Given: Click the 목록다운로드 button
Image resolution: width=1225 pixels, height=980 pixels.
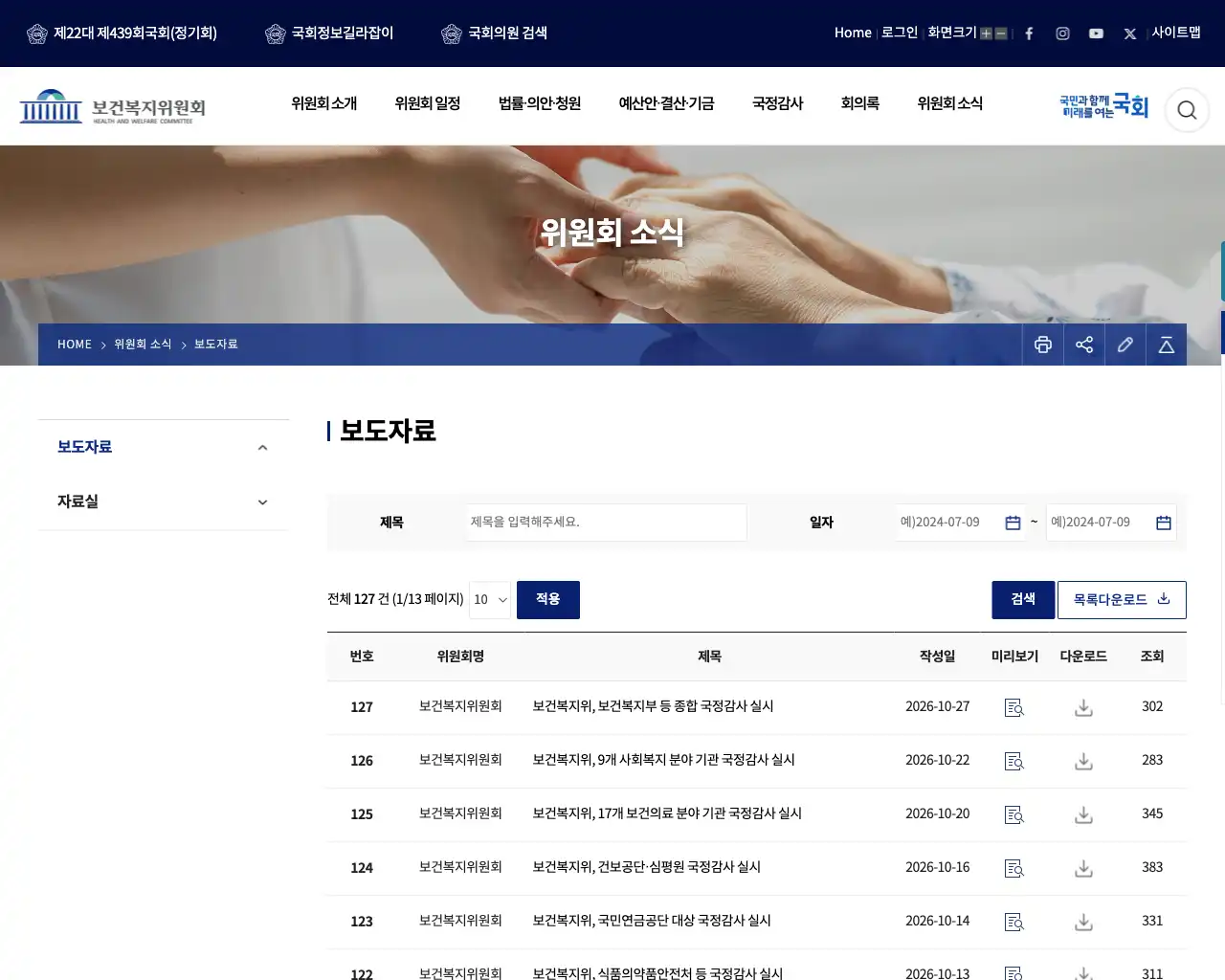Looking at the screenshot, I should click(1122, 600).
